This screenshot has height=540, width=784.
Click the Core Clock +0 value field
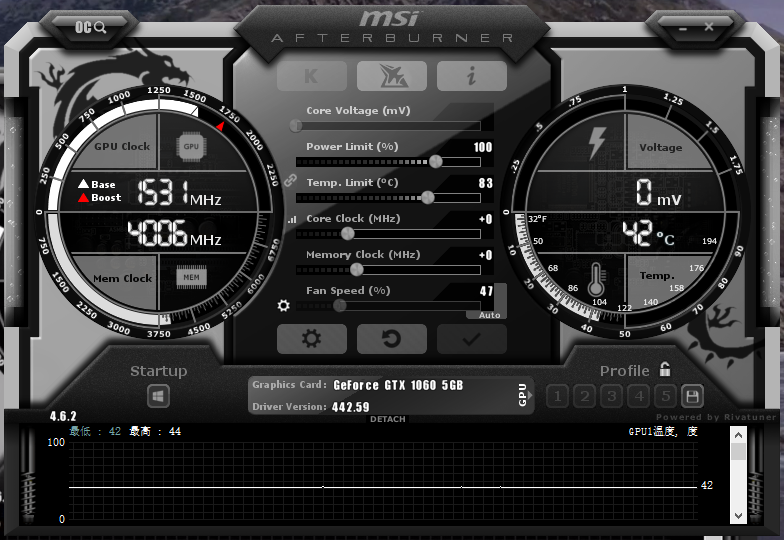[485, 219]
